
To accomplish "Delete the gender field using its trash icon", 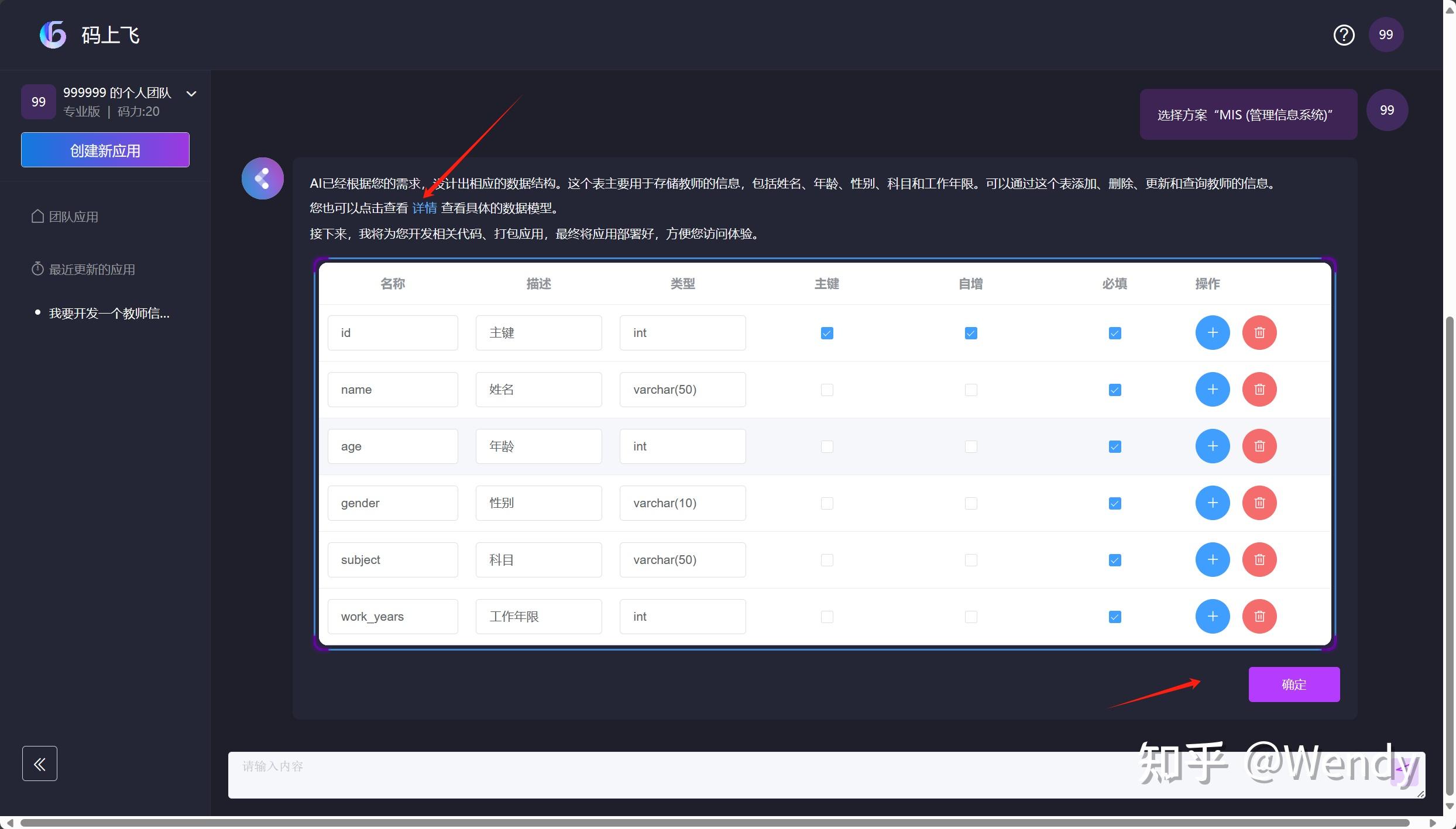I will (x=1259, y=503).
